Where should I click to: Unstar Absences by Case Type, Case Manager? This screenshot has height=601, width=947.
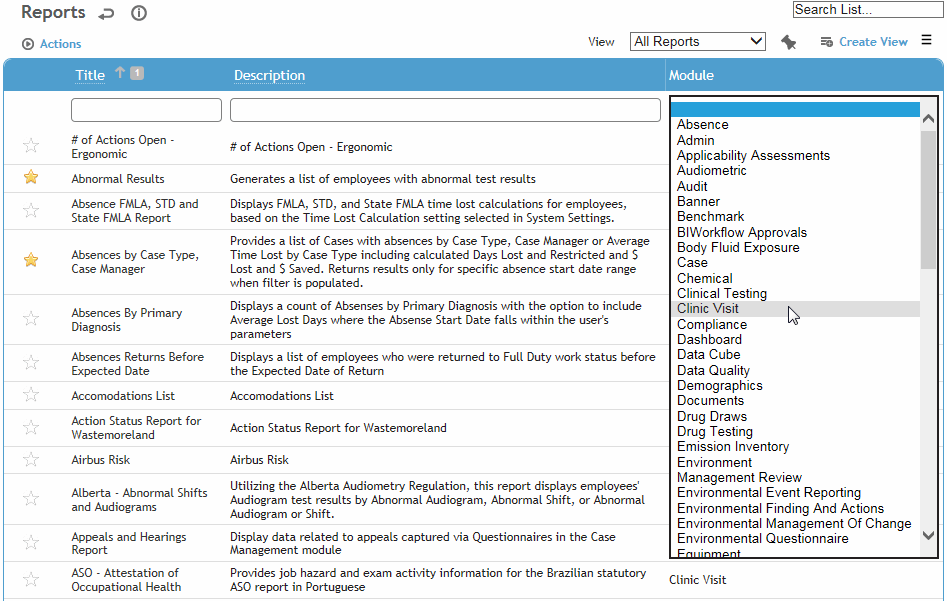tap(31, 260)
